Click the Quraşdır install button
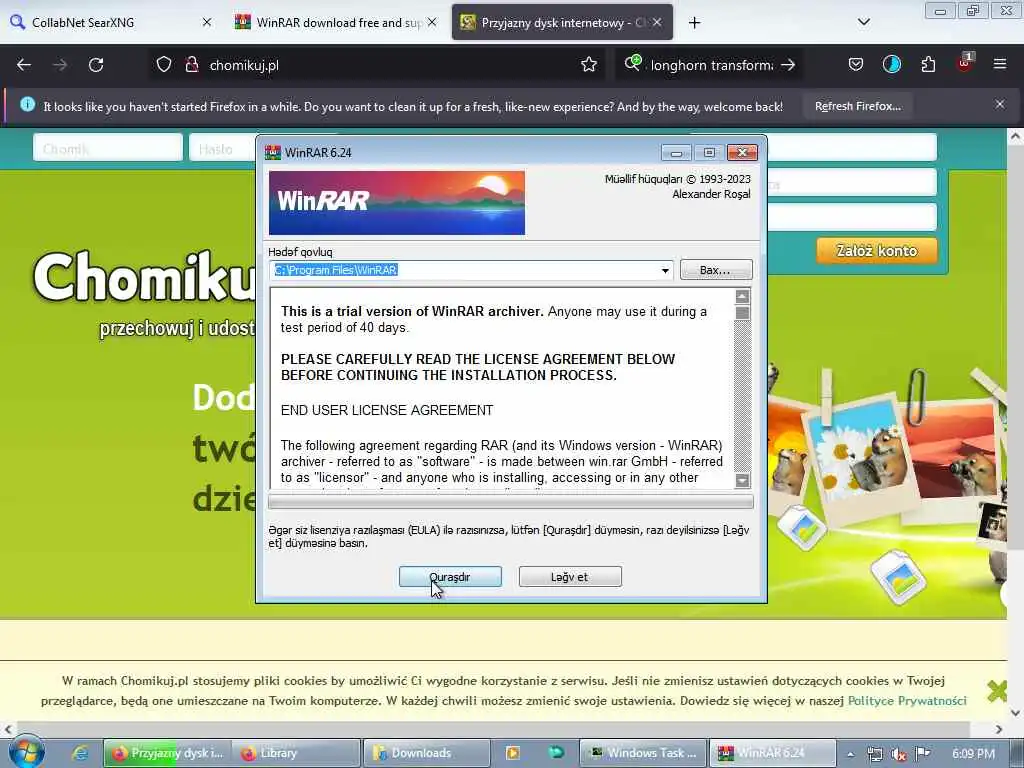 450,577
